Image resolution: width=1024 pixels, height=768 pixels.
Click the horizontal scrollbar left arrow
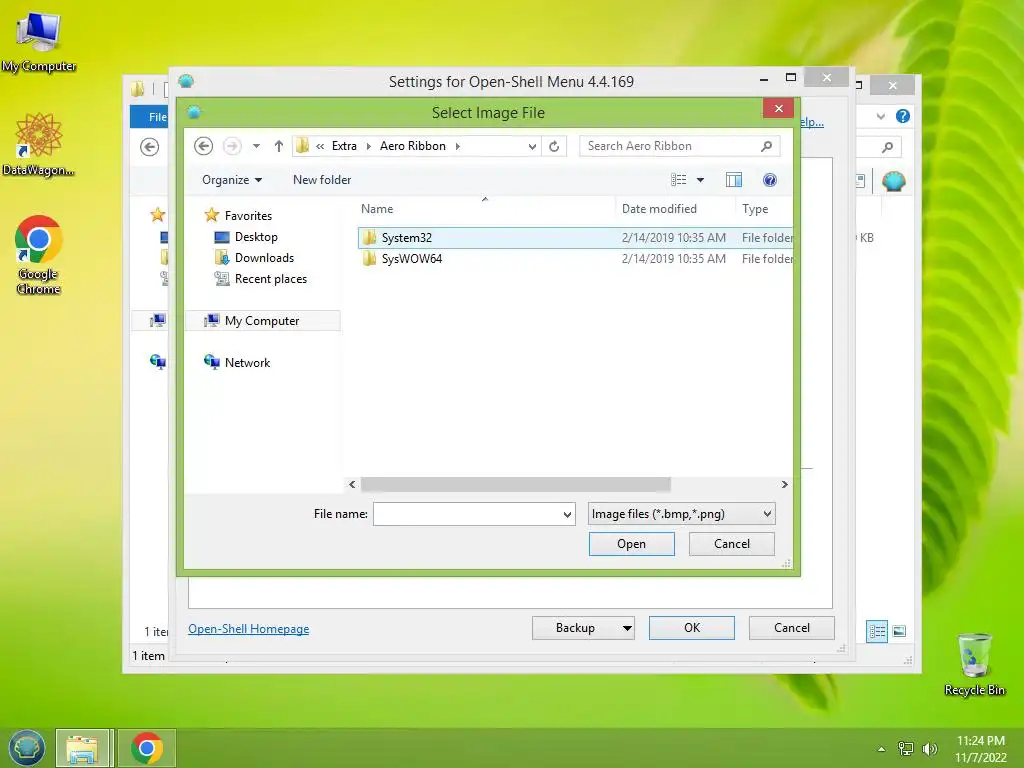click(x=352, y=484)
